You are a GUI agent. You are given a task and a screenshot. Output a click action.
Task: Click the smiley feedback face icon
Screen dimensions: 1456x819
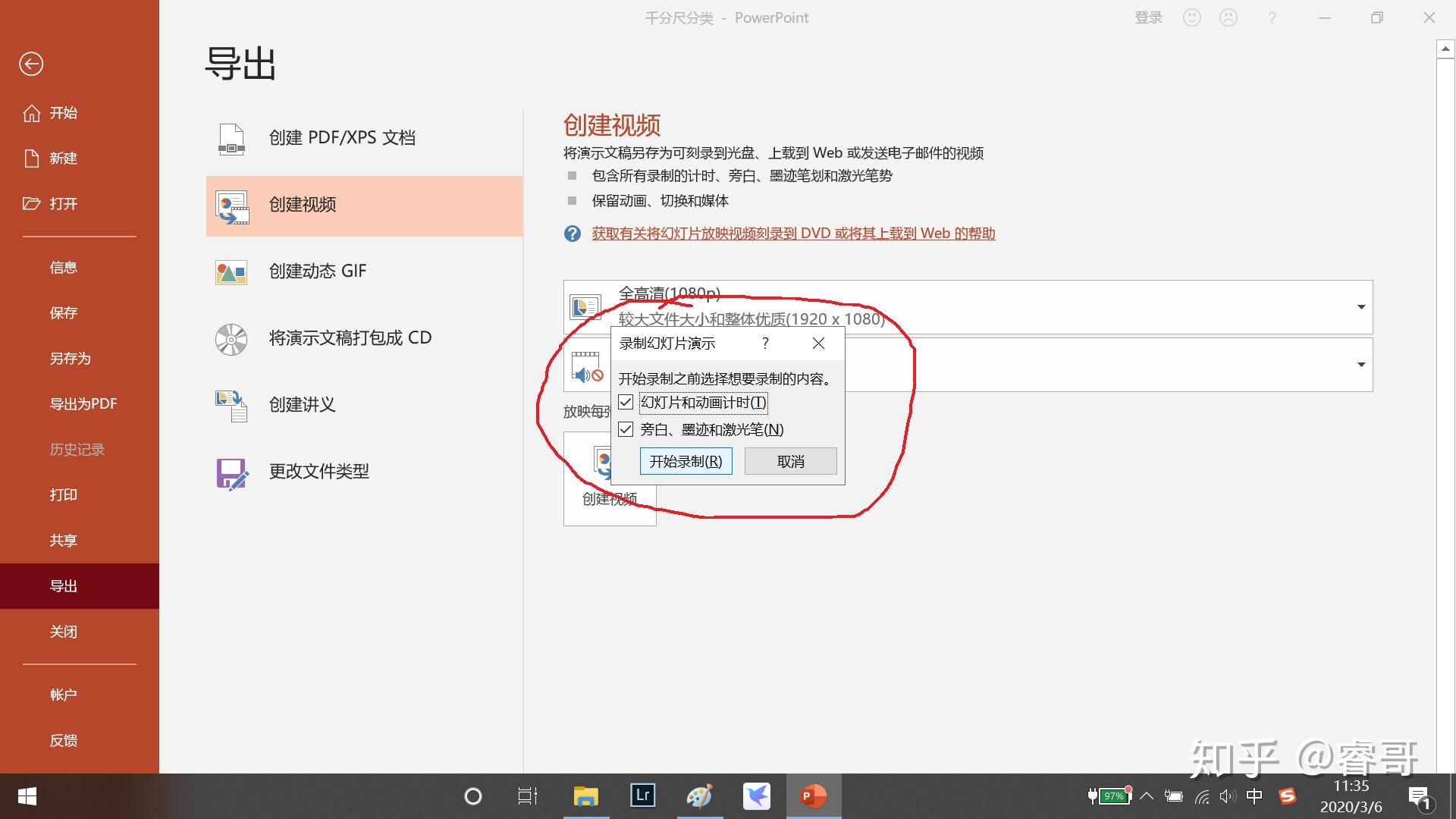click(x=1191, y=17)
